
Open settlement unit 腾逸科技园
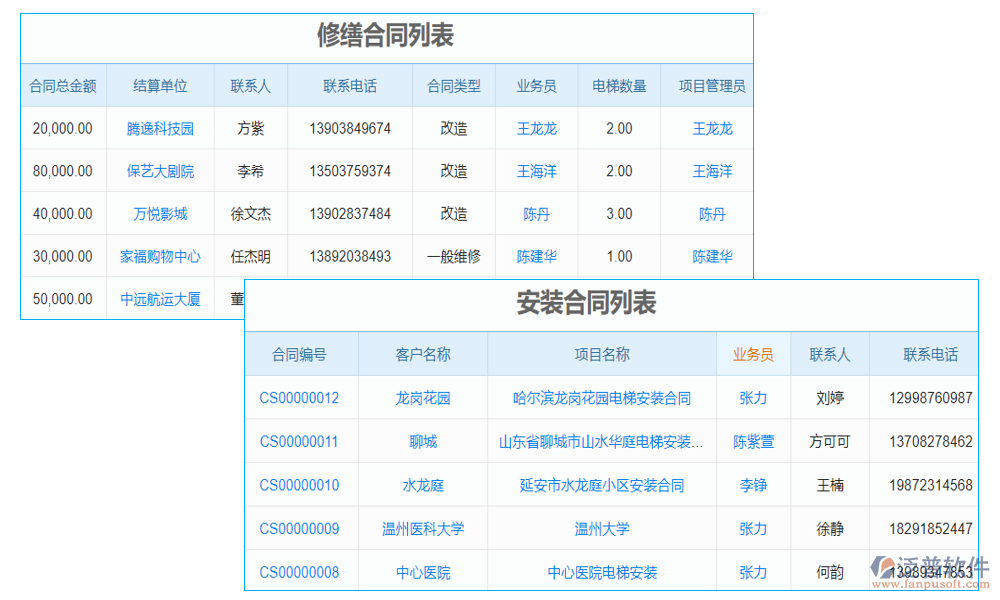[x=160, y=128]
